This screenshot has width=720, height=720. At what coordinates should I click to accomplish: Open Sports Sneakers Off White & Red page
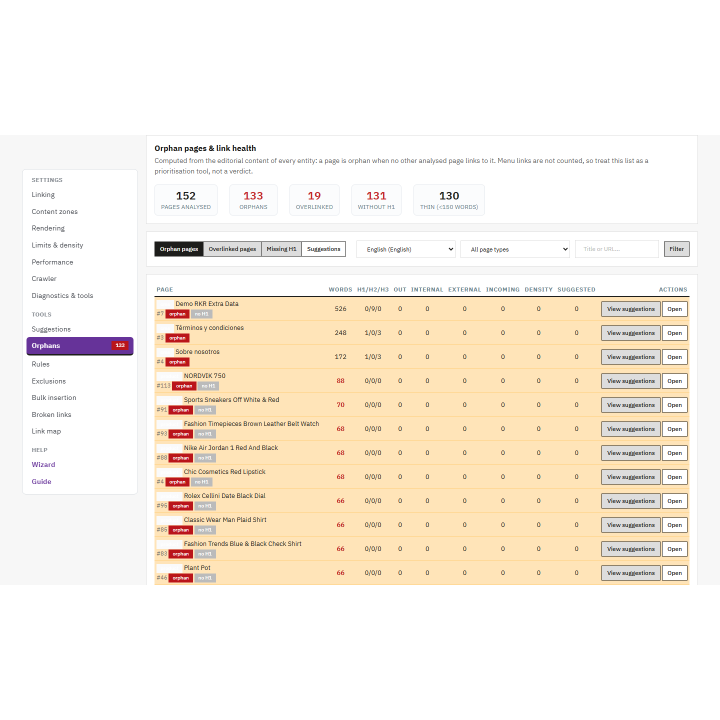[675, 405]
